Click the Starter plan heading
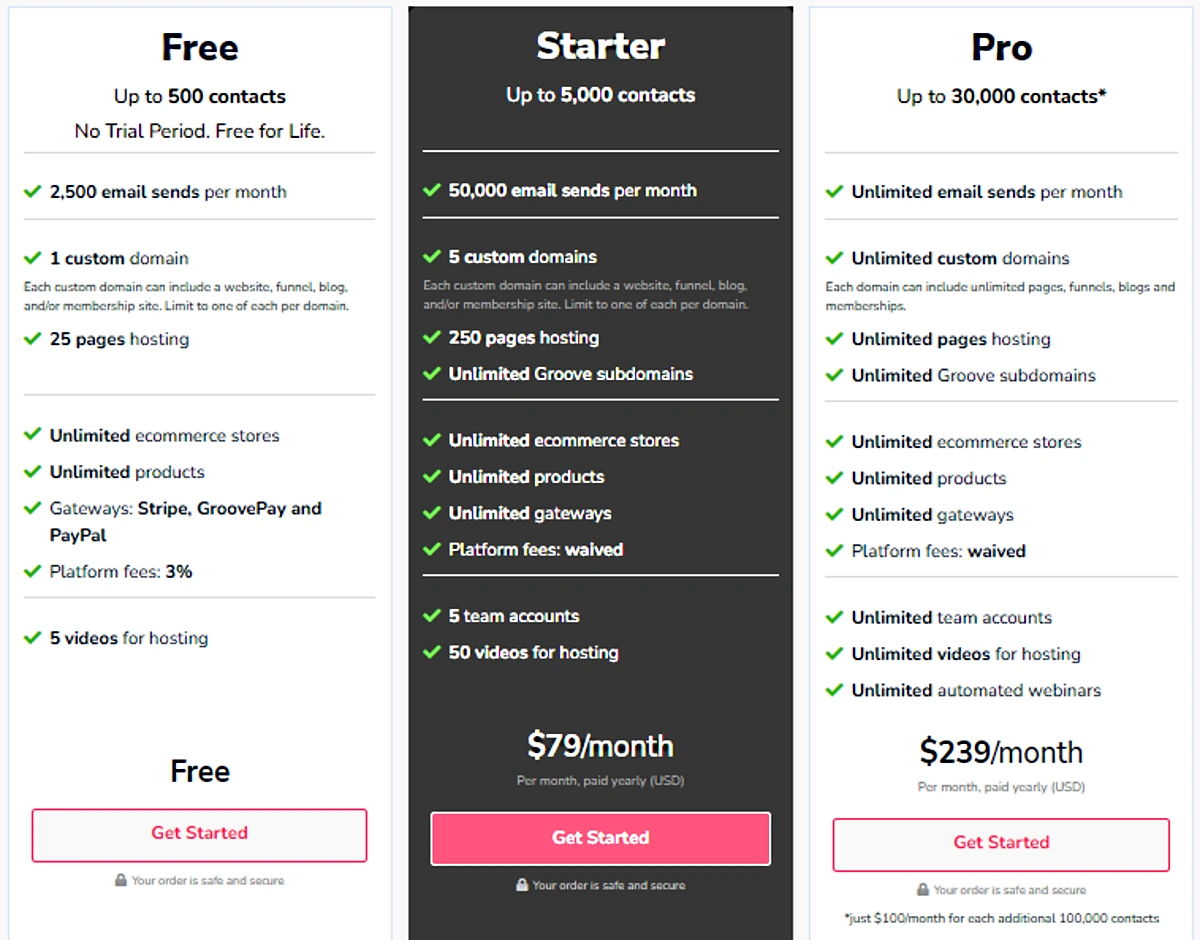The image size is (1200, 940). [600, 46]
